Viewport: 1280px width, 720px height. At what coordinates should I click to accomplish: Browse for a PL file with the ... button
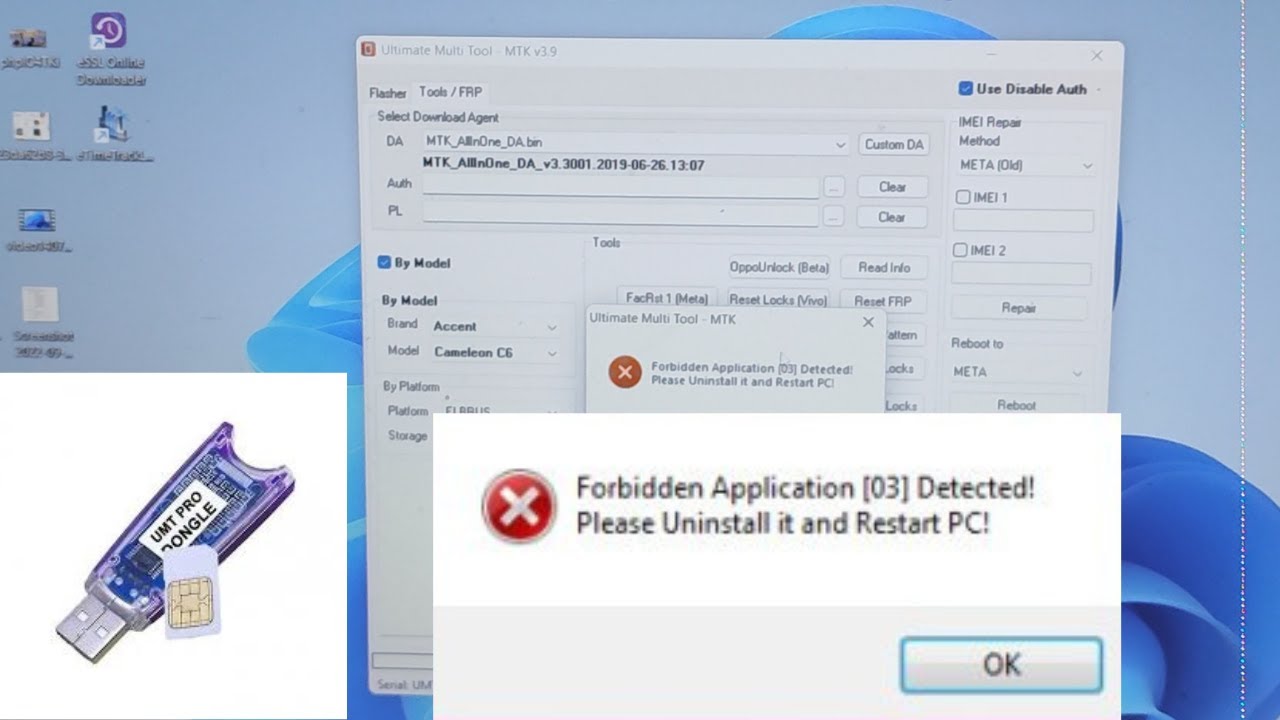pos(833,217)
